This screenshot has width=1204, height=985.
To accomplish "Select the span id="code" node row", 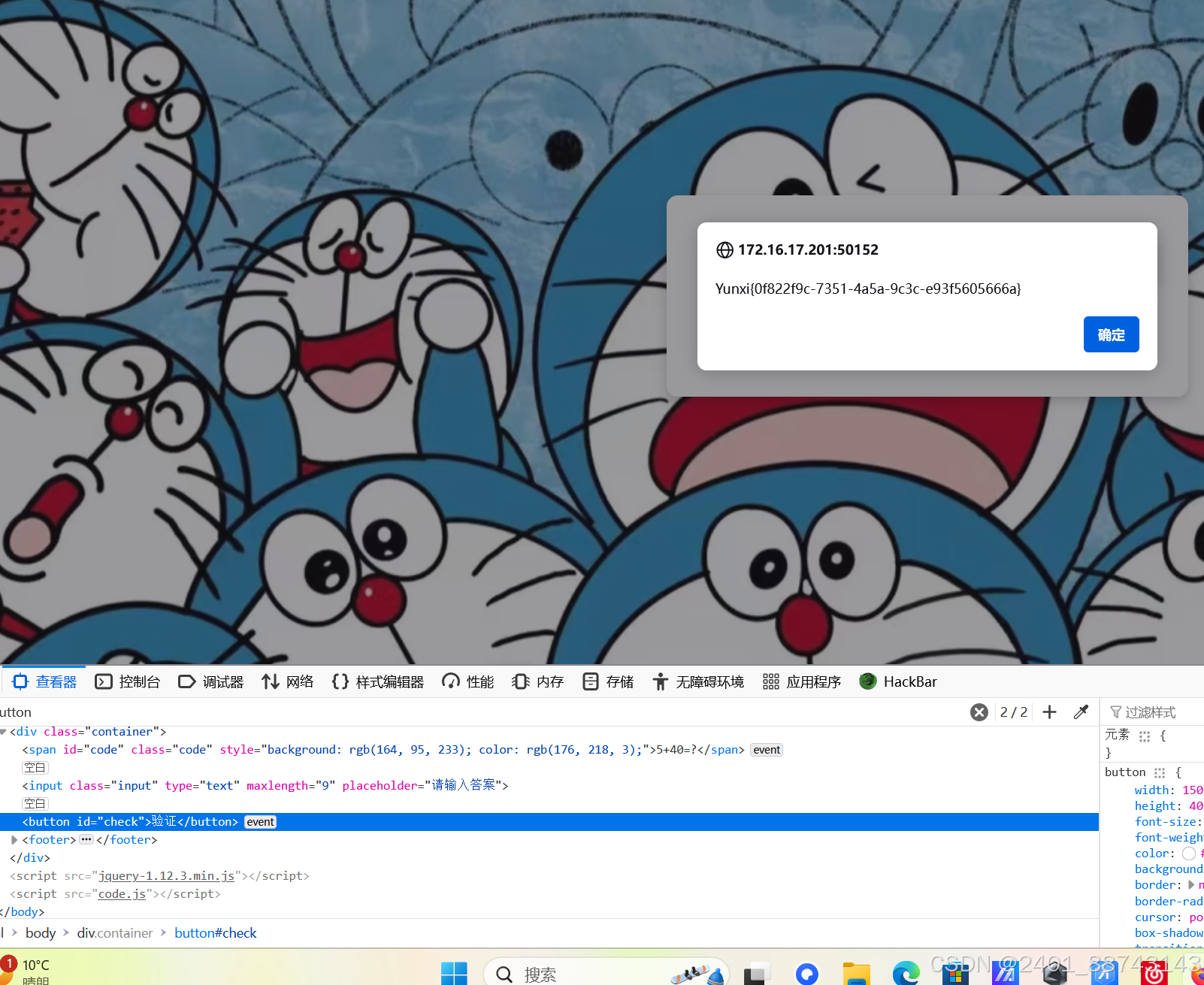I will coord(549,750).
